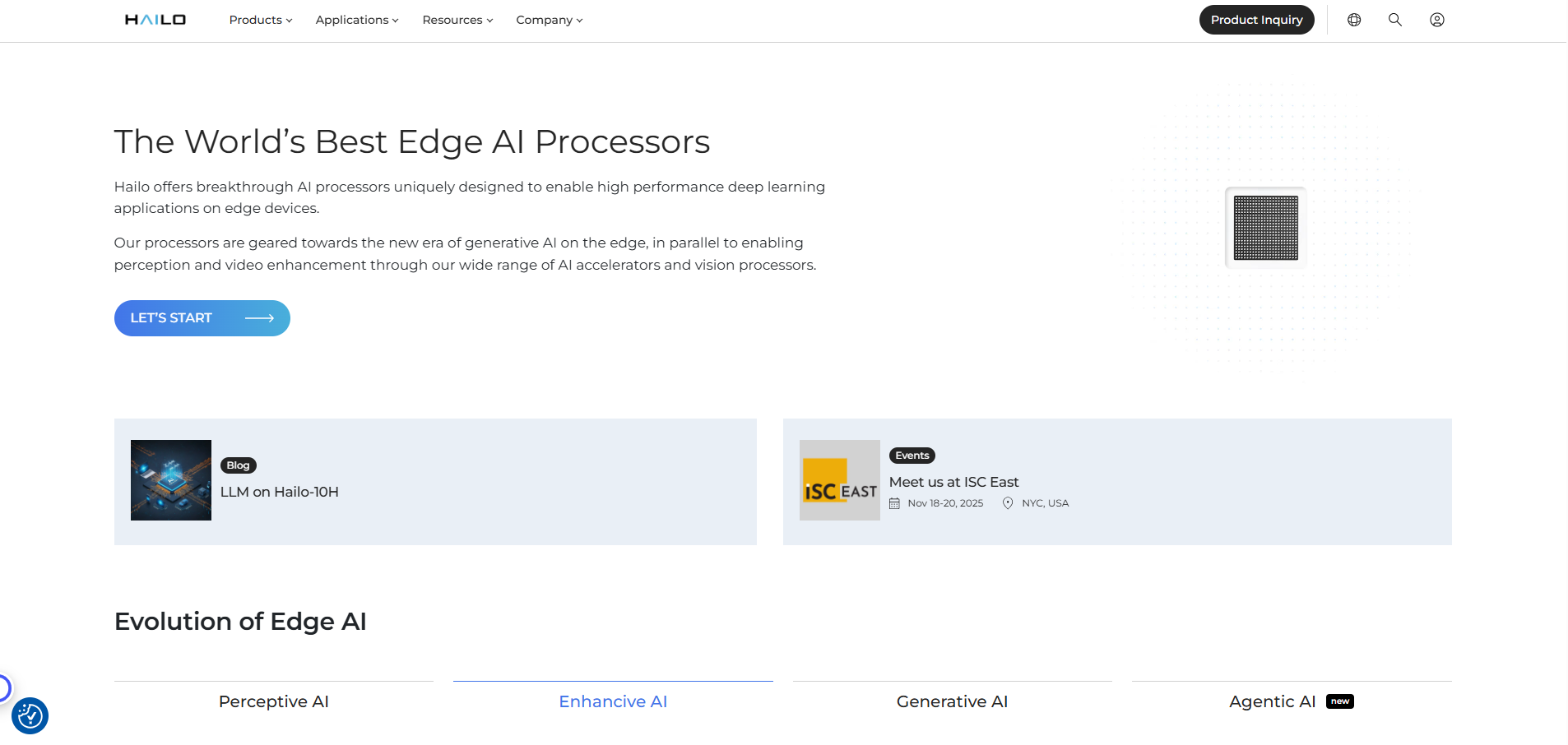Viewport: 1568px width, 745px height.
Task: Open the language globe icon
Action: [1354, 20]
